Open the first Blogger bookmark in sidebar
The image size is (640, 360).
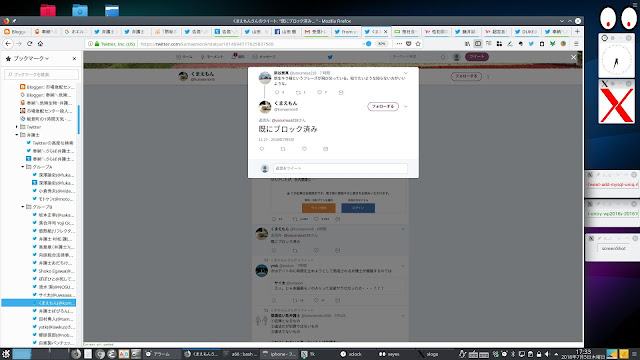[47, 87]
